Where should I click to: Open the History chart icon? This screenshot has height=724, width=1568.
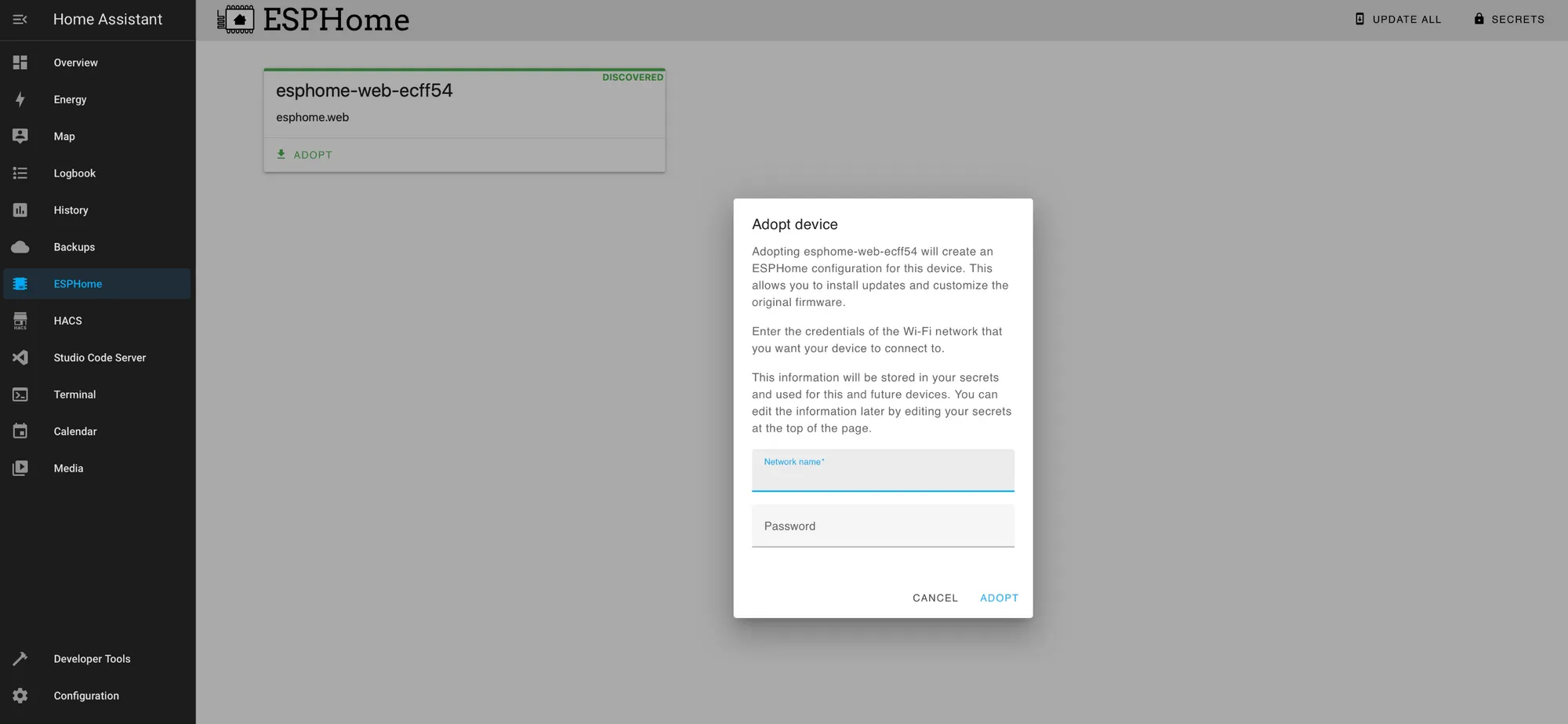click(20, 210)
